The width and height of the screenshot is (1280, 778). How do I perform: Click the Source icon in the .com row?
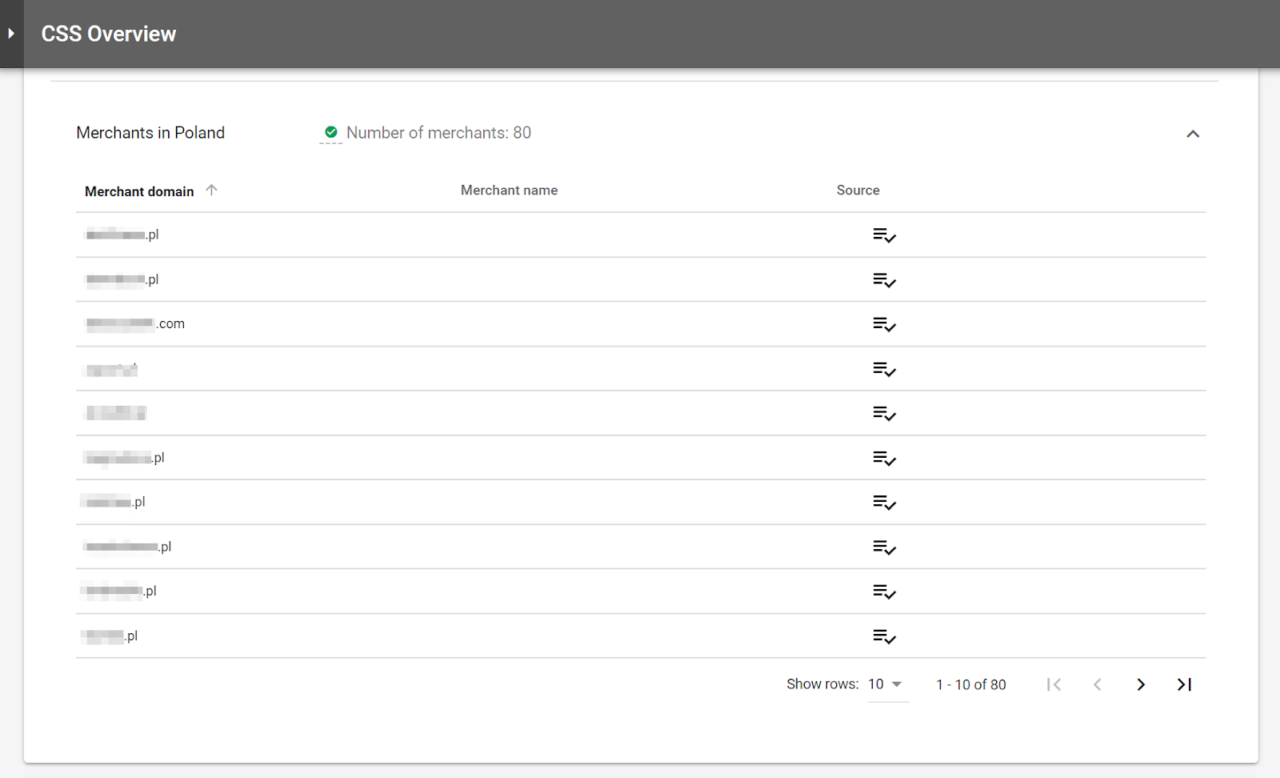[x=884, y=324]
